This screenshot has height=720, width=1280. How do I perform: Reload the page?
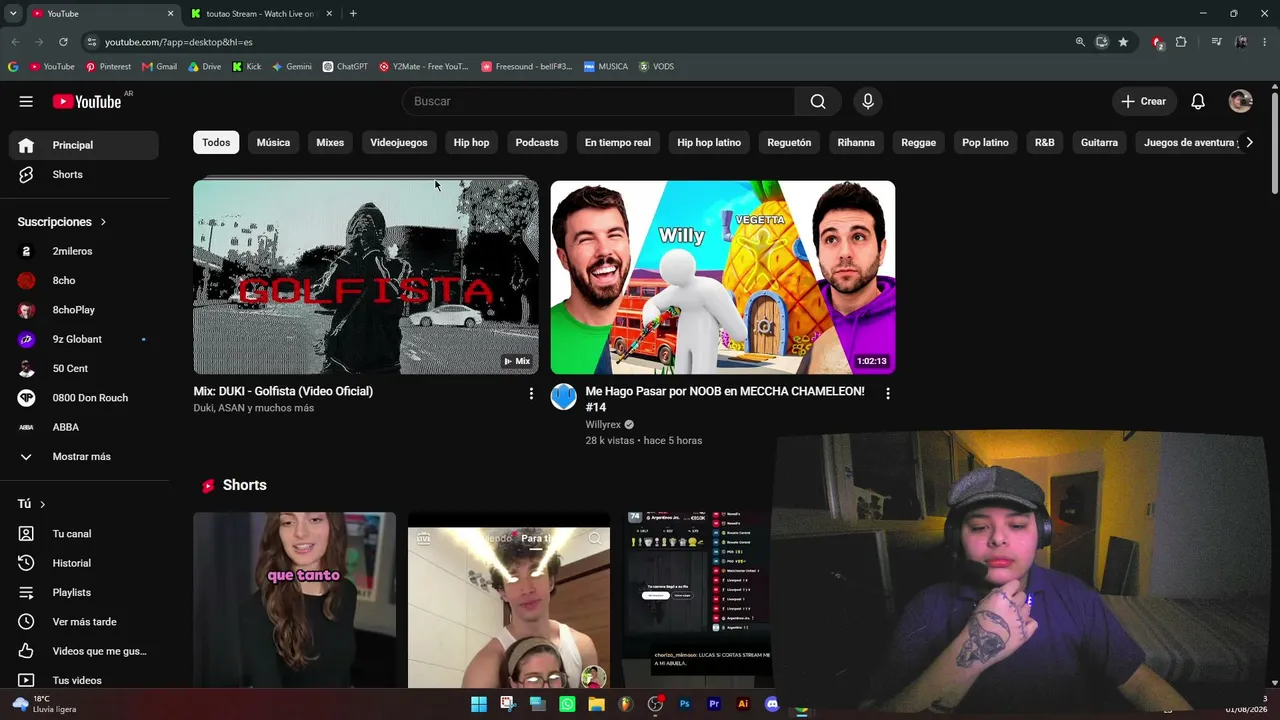point(63,42)
